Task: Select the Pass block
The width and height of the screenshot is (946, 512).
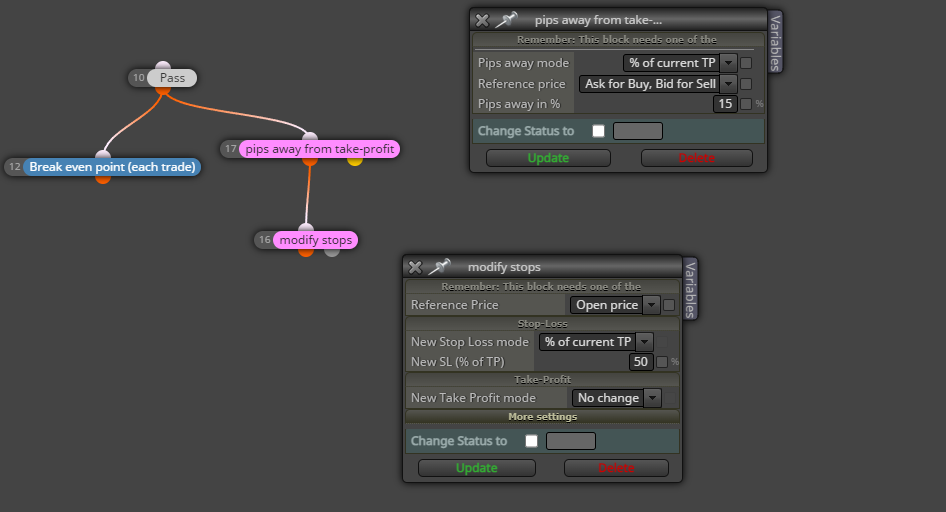Action: 172,78
